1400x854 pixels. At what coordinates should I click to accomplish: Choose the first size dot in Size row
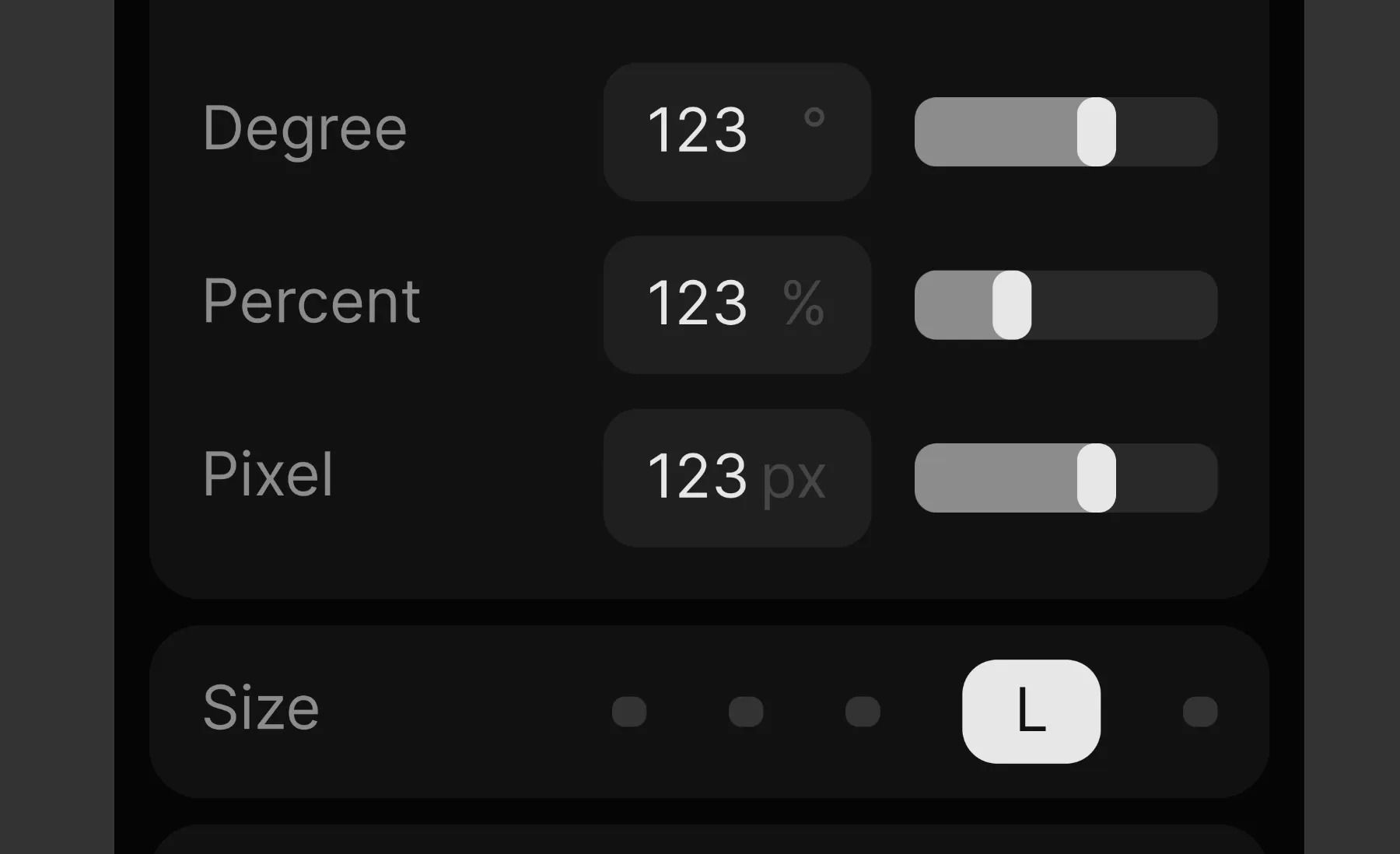(x=629, y=712)
